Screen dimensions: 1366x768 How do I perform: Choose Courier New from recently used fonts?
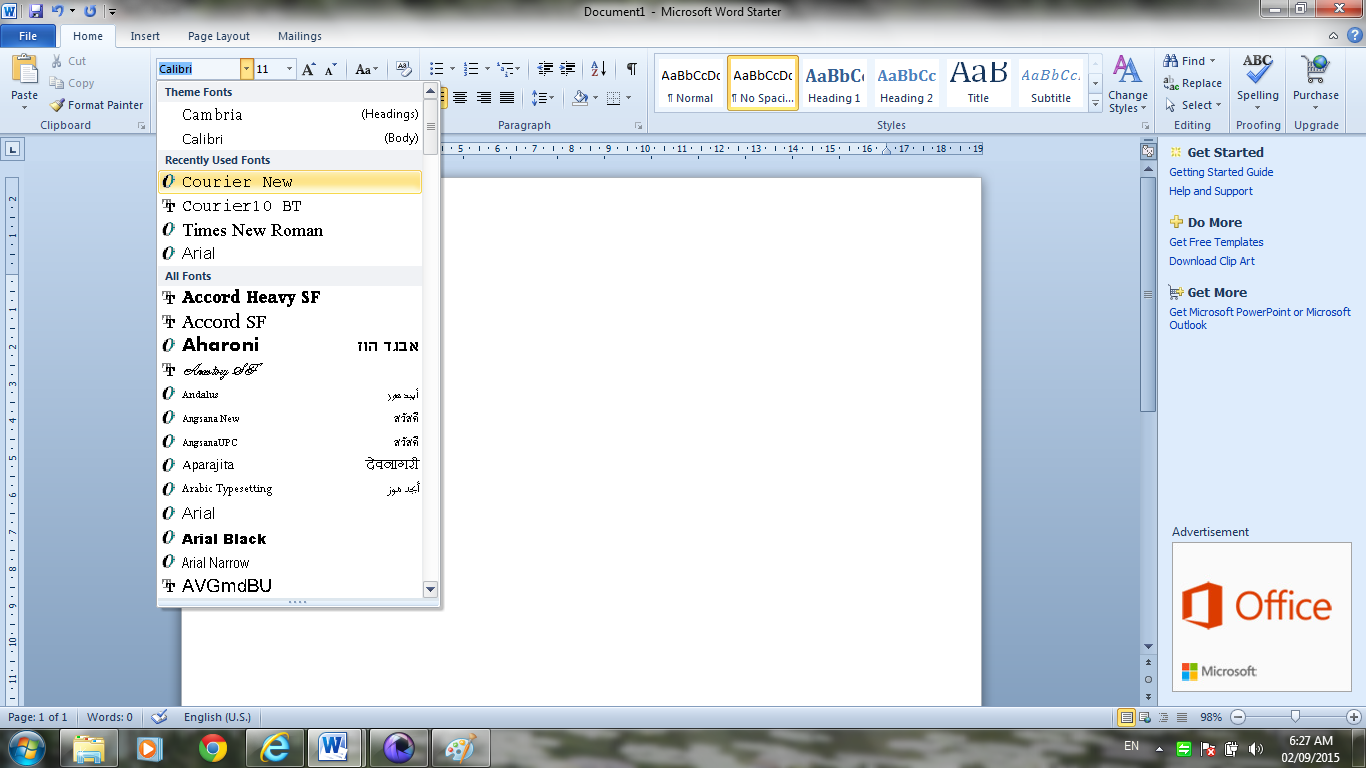pyautogui.click(x=290, y=182)
